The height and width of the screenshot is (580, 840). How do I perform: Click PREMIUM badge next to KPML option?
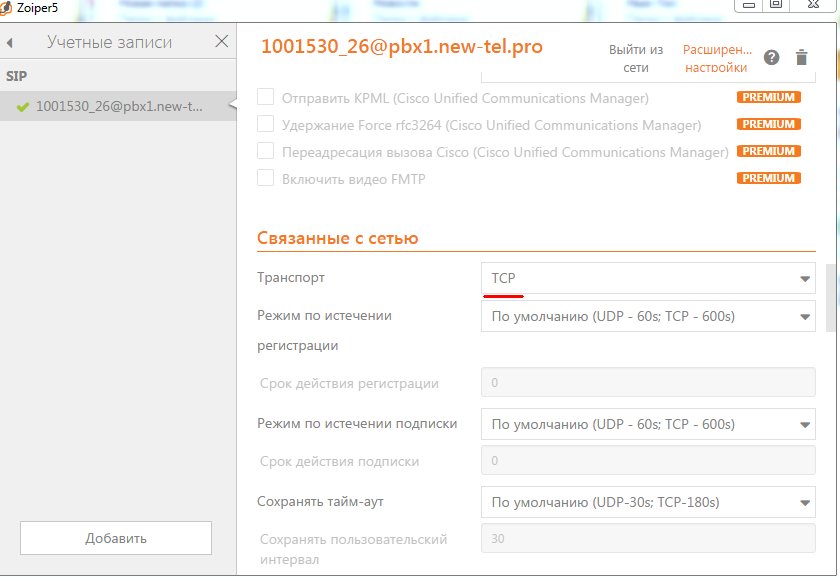coord(768,98)
